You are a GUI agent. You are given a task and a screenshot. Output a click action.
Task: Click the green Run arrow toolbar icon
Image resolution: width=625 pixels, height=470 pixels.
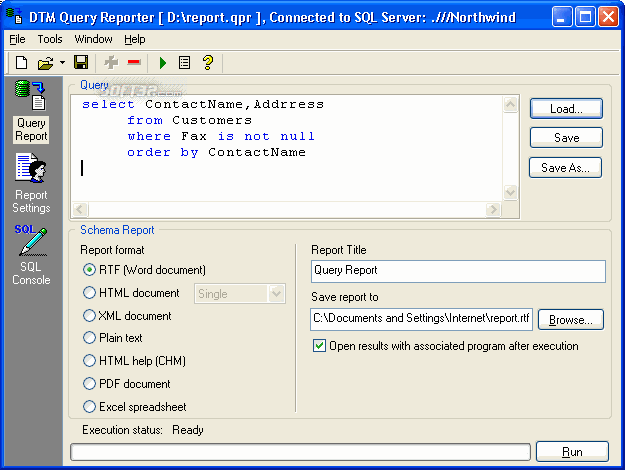[163, 63]
